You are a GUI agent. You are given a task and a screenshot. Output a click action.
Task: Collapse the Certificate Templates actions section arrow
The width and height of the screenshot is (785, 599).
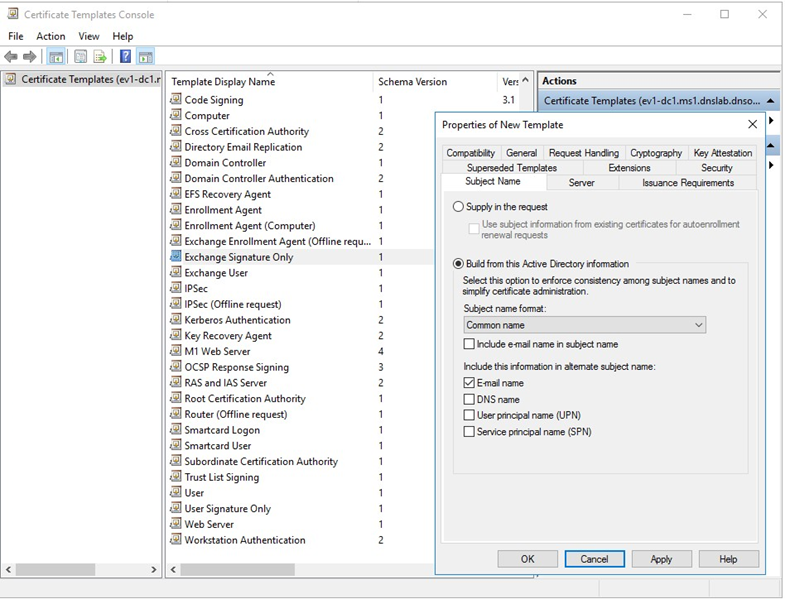tap(771, 101)
